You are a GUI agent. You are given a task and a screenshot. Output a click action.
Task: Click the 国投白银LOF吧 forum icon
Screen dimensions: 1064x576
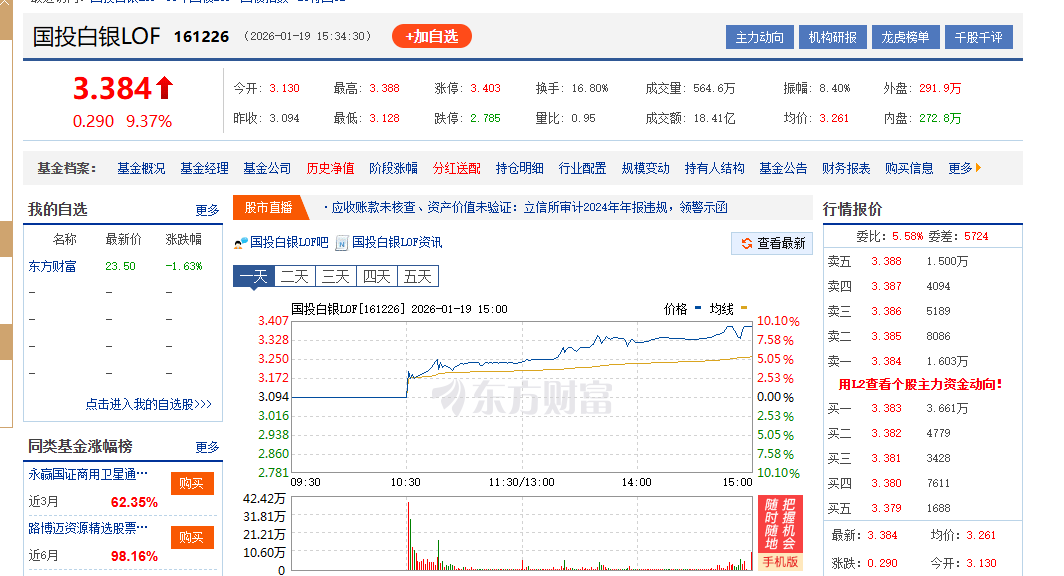coord(240,243)
